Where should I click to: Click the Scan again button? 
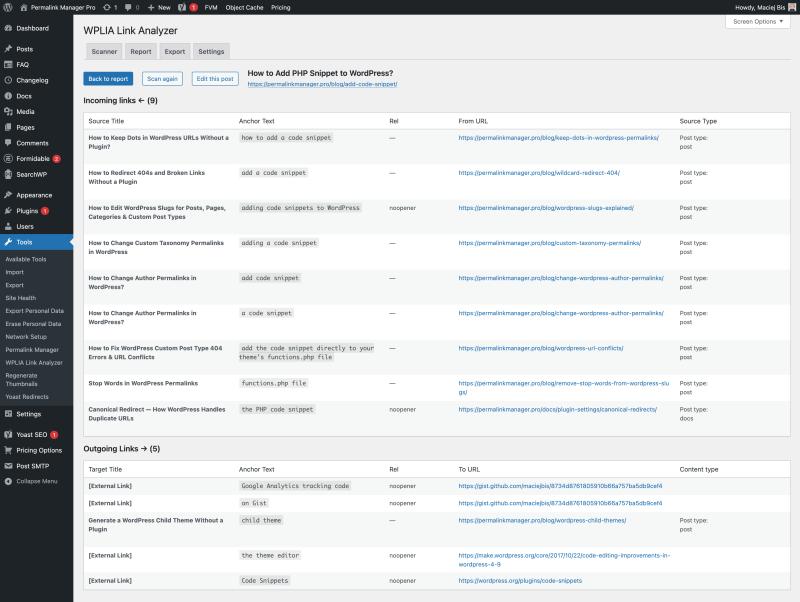point(162,79)
